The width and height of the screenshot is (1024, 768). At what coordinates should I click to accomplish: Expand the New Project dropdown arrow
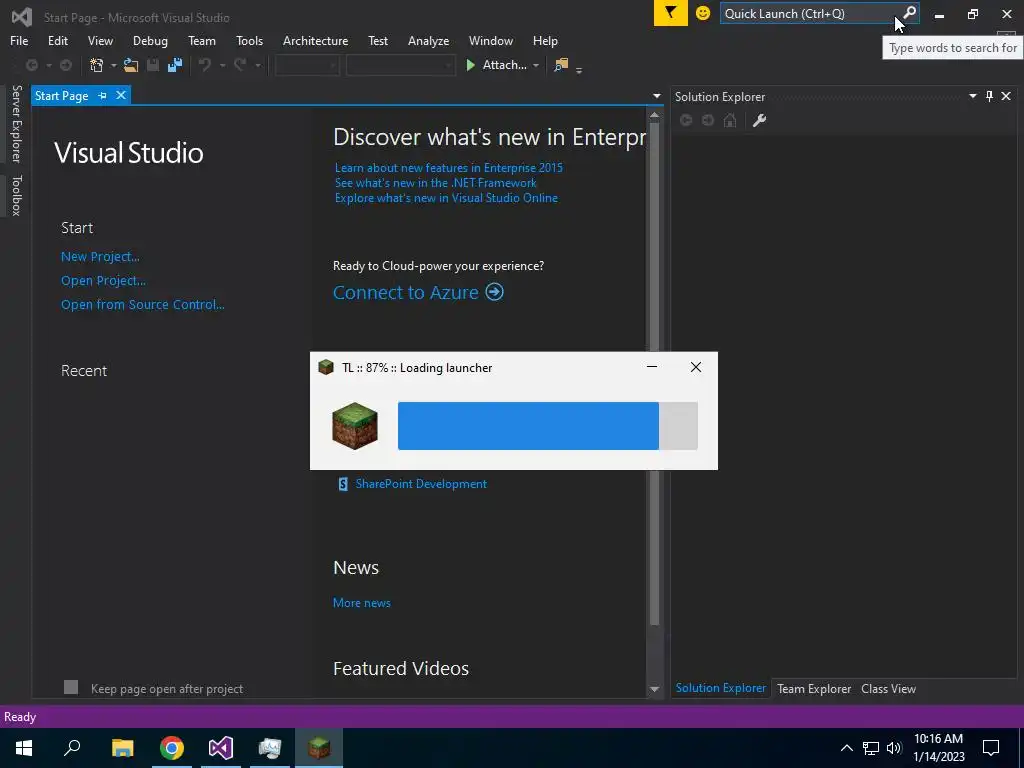coord(114,65)
